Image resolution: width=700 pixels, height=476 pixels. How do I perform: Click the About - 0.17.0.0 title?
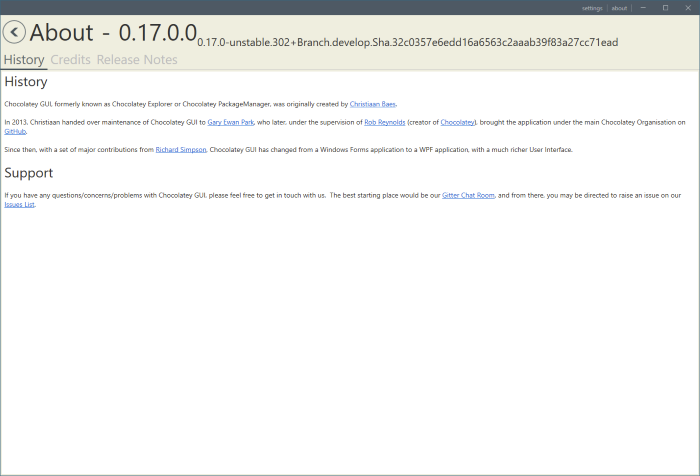coord(113,33)
